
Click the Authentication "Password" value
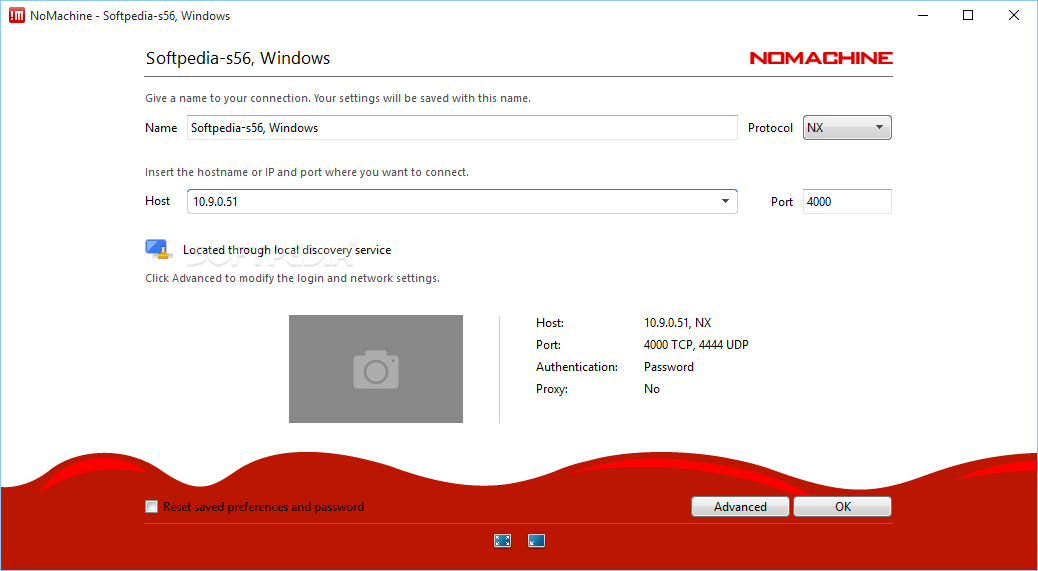coord(669,367)
